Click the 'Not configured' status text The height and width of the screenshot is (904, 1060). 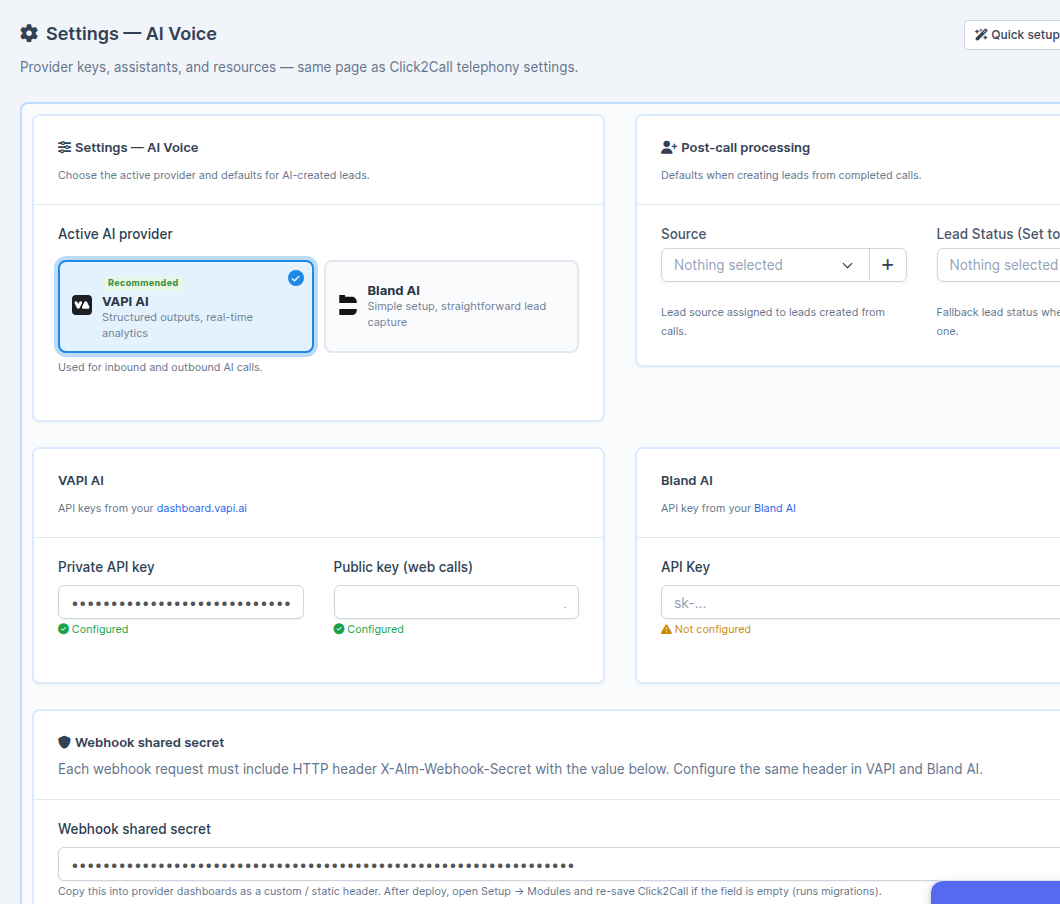pyautogui.click(x=713, y=629)
